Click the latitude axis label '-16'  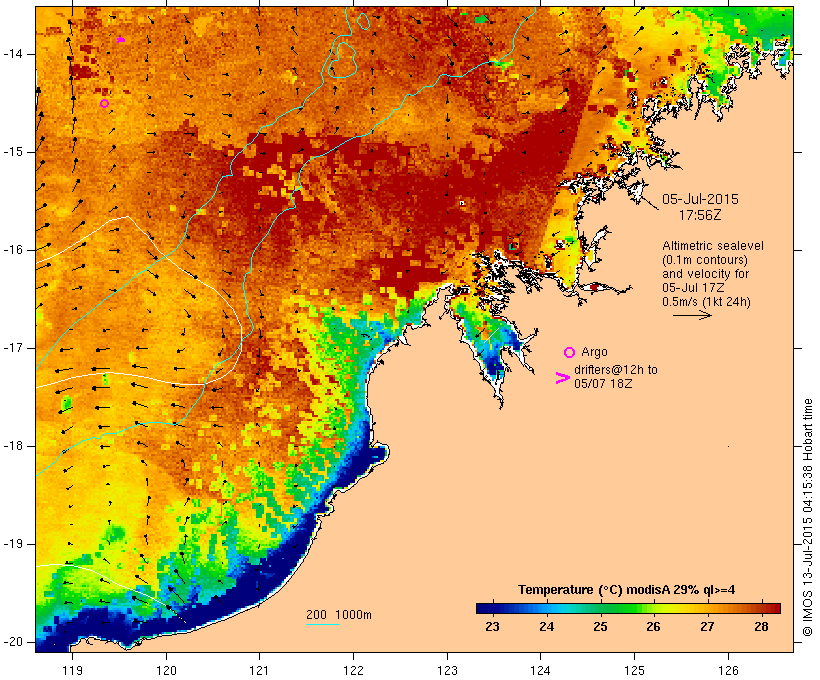coord(12,250)
